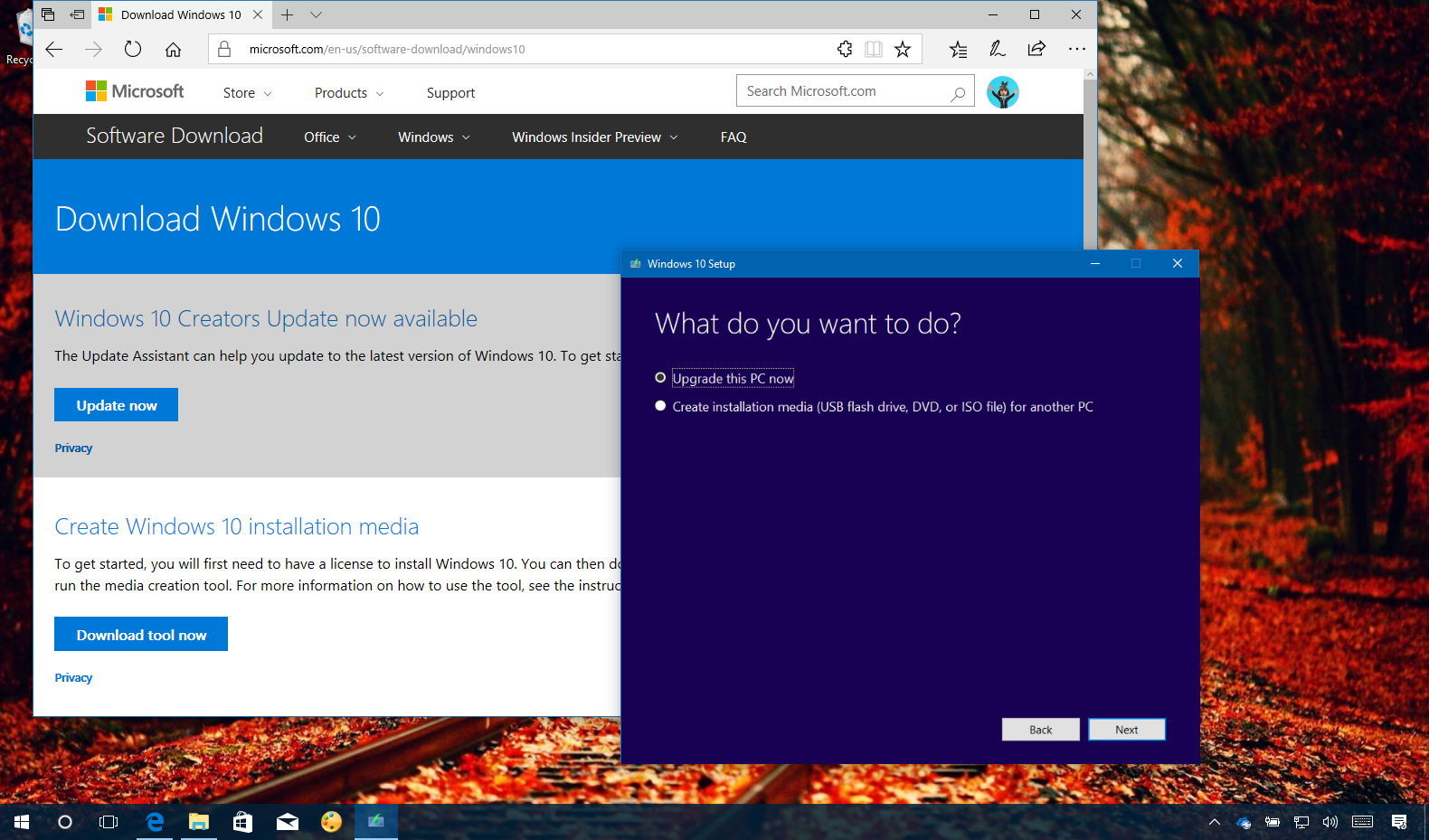Open Mail from the taskbar
1429x840 pixels.
click(x=288, y=822)
